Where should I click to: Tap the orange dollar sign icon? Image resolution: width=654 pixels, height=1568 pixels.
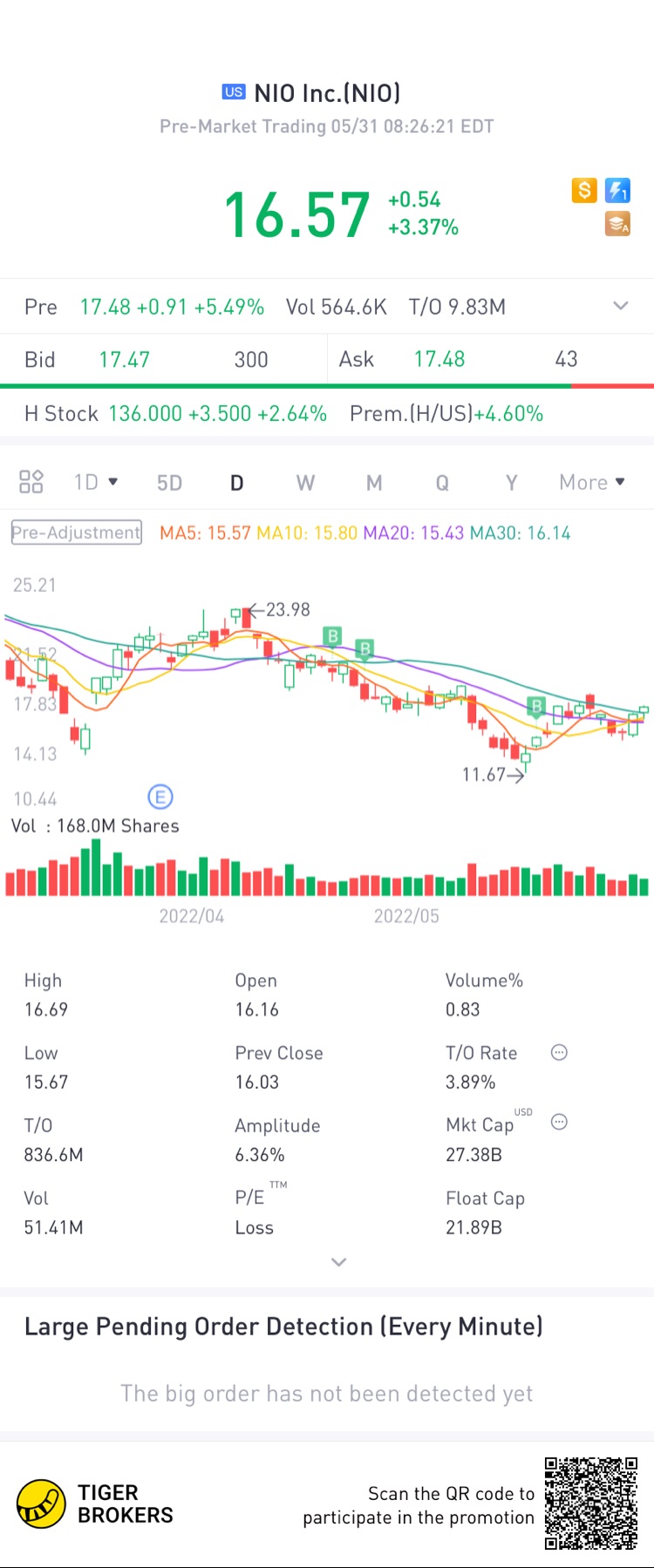pyautogui.click(x=584, y=190)
